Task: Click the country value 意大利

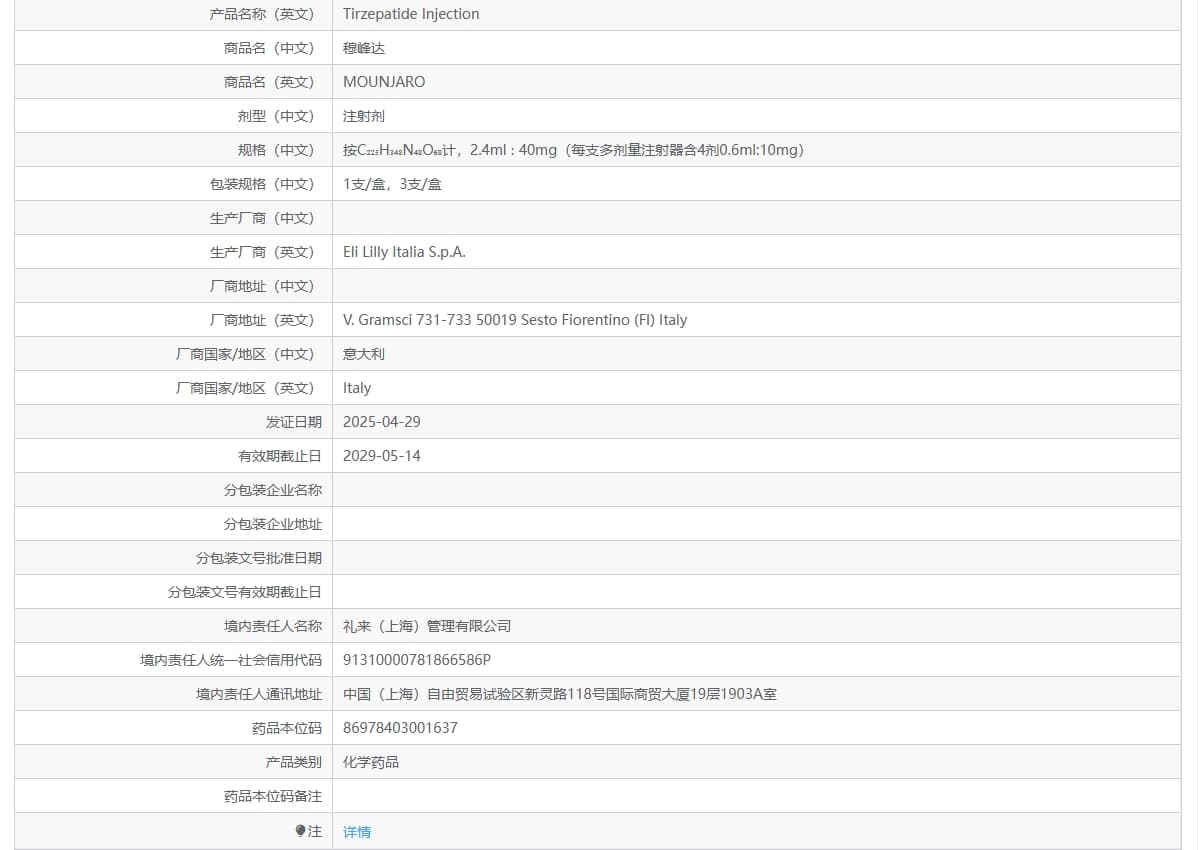Action: point(364,354)
